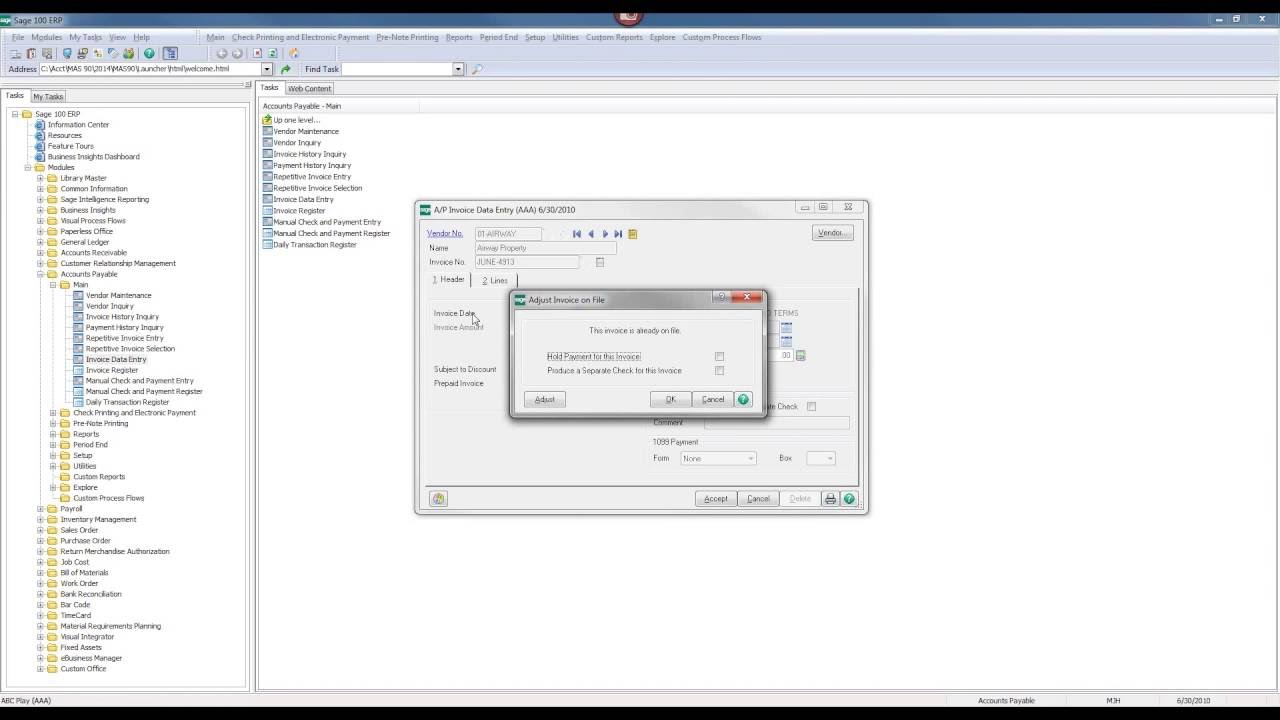
Task: Switch to the 2. Lines tab
Action: pos(495,281)
